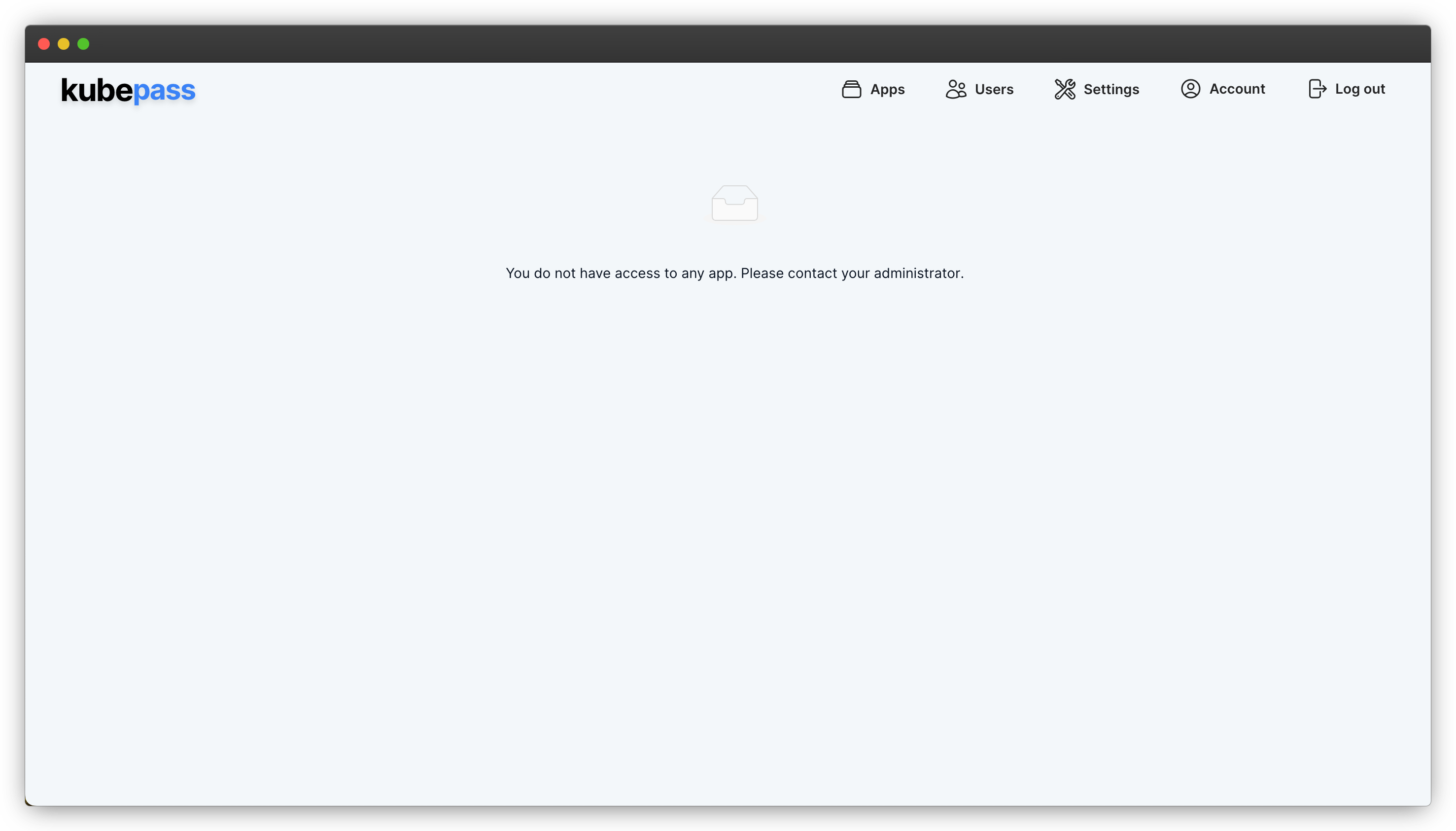Open the Account menu entry
This screenshot has width=1456, height=831.
[x=1222, y=89]
